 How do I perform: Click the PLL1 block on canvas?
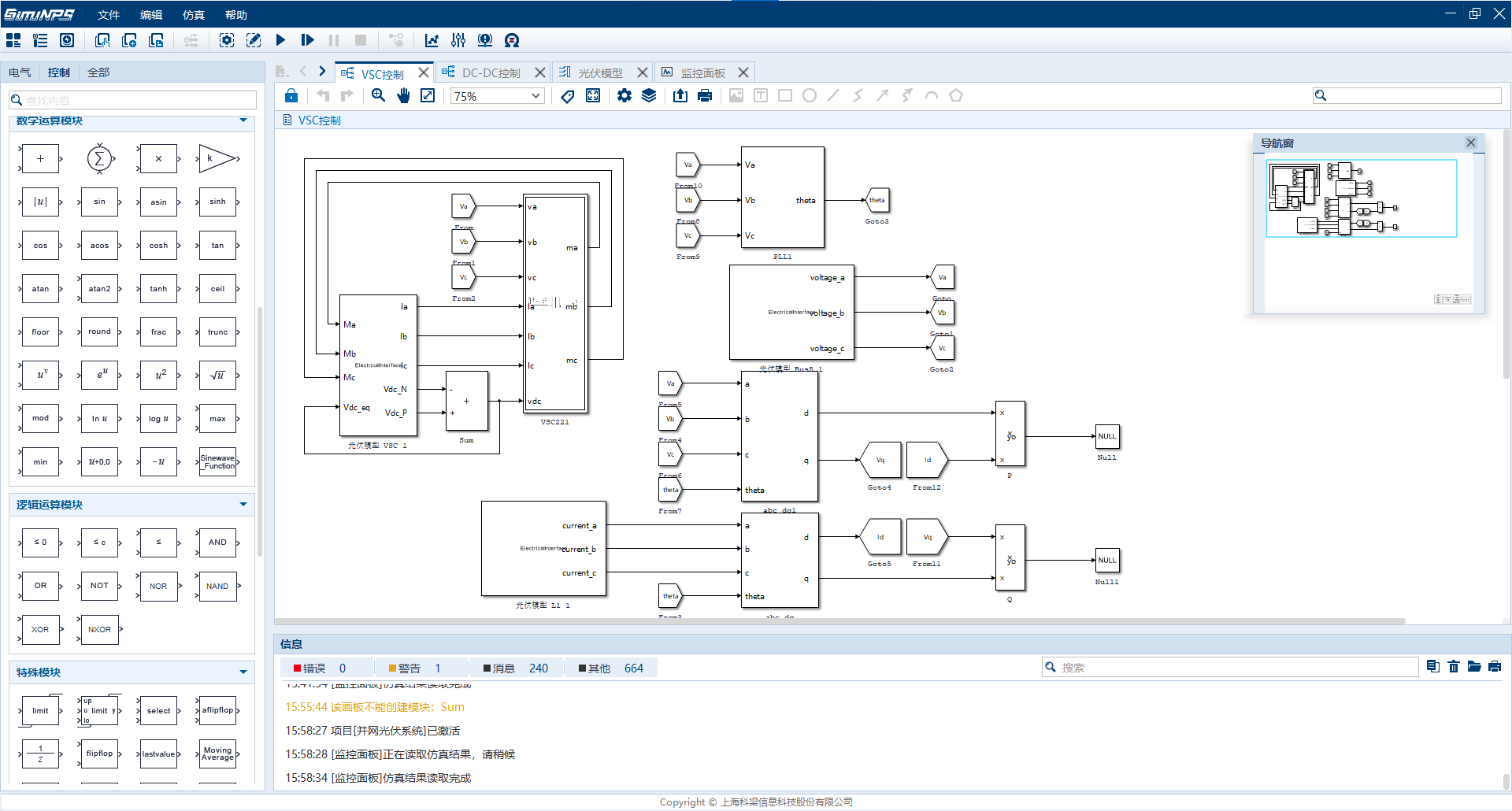coord(783,198)
